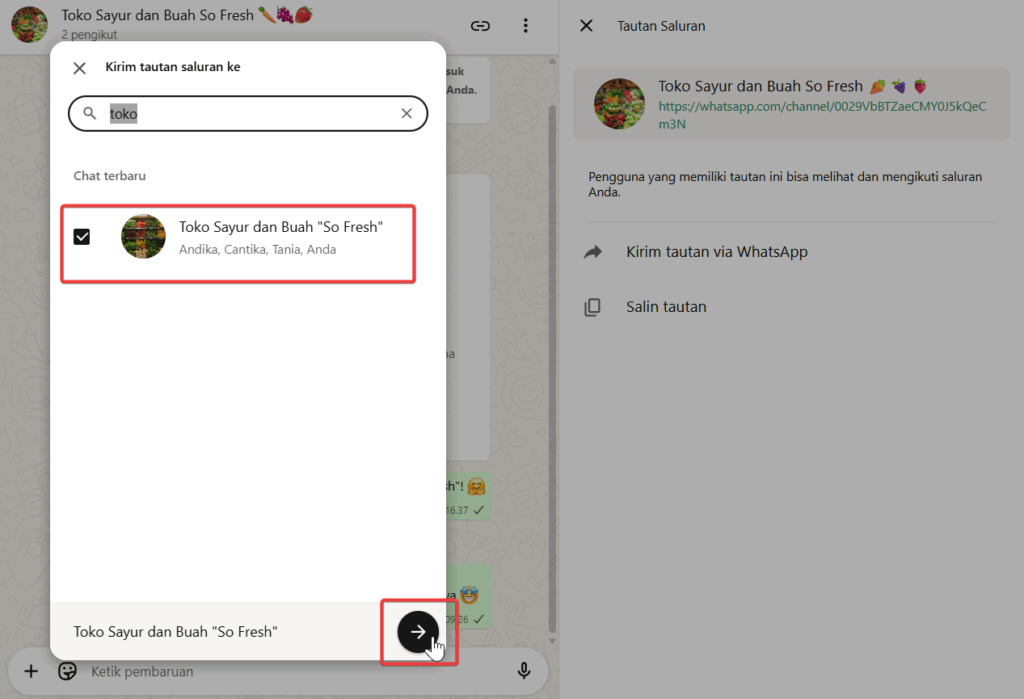This screenshot has height=699, width=1024.
Task: Click the microphone voice message icon
Action: click(523, 671)
